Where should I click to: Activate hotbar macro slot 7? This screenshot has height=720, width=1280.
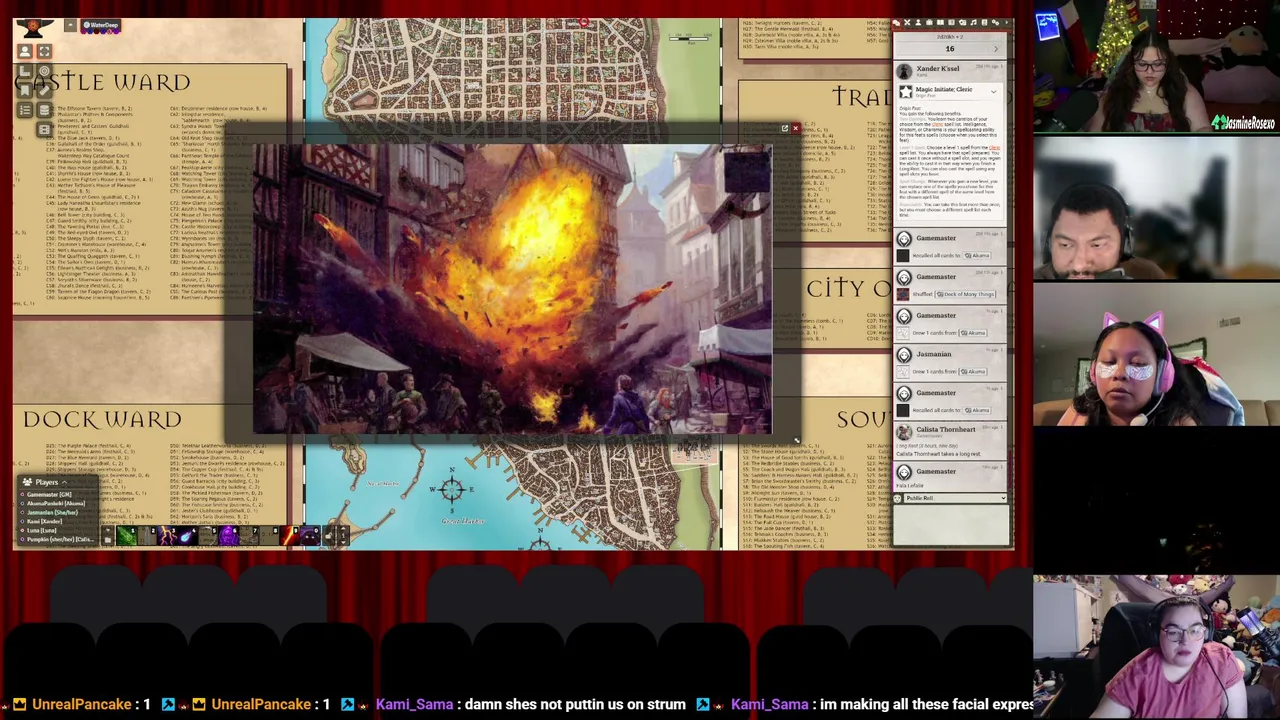pos(249,536)
